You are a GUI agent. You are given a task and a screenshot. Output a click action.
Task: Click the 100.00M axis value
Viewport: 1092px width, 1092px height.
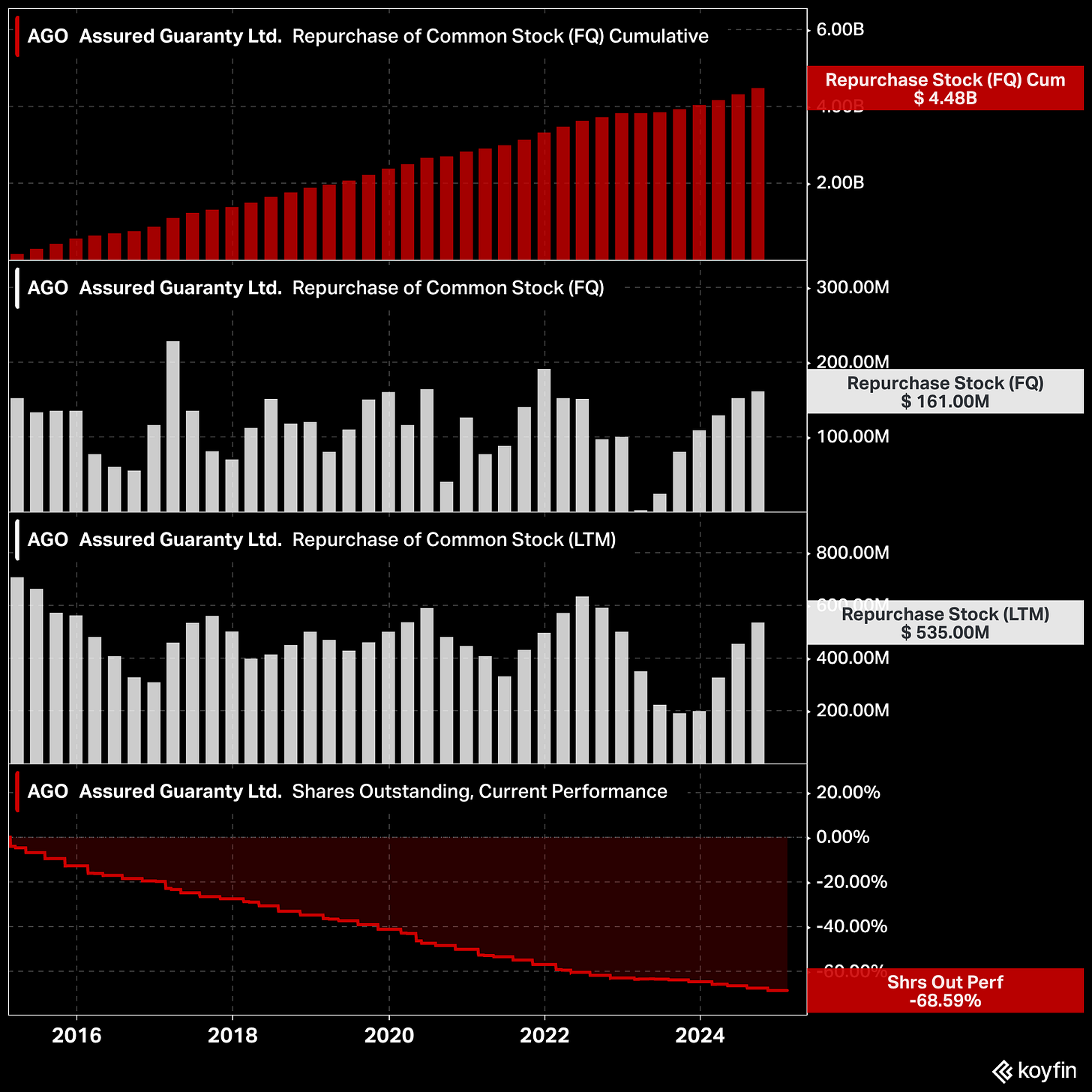(853, 436)
